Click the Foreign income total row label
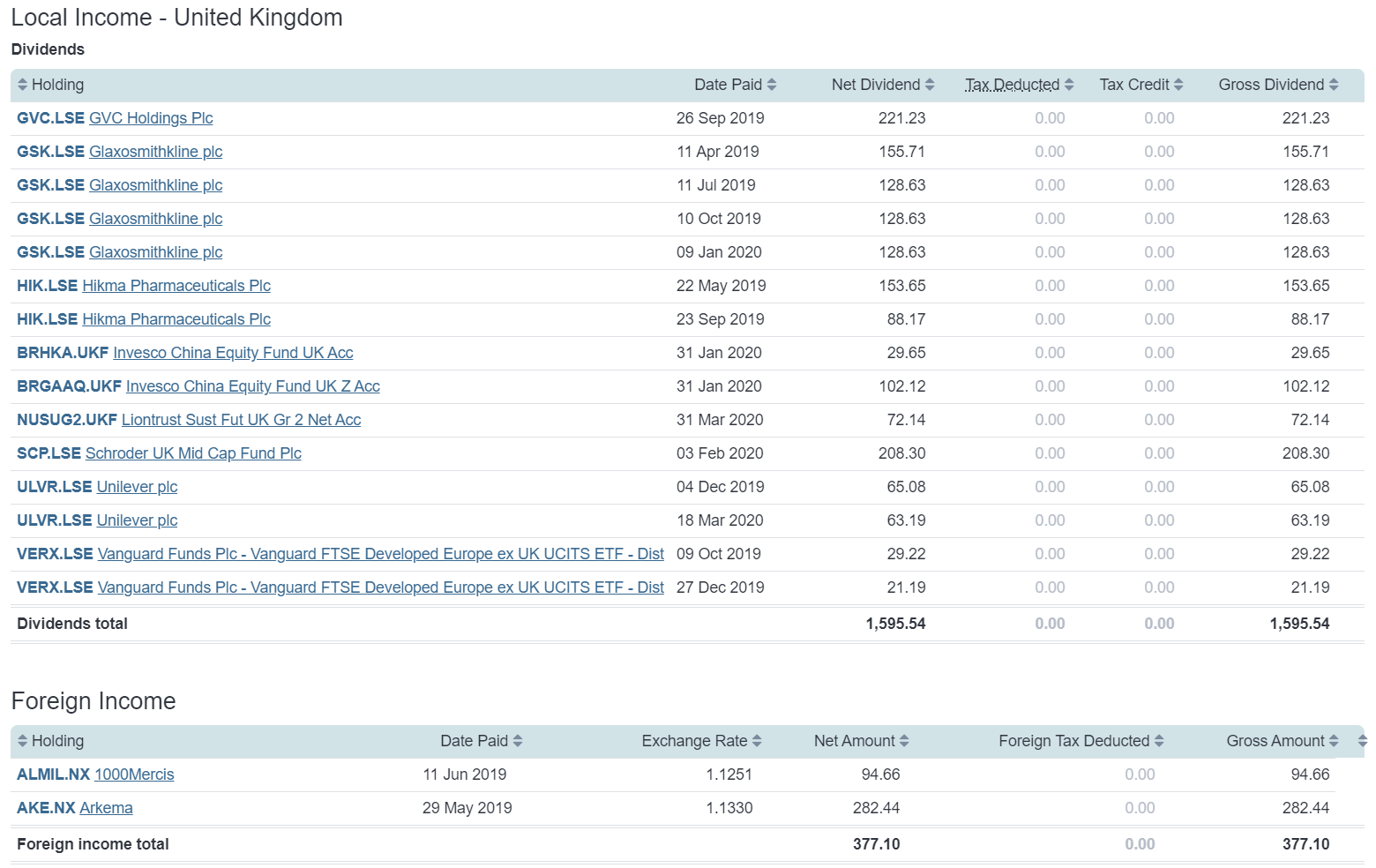This screenshot has height=868, width=1376. coord(93,844)
